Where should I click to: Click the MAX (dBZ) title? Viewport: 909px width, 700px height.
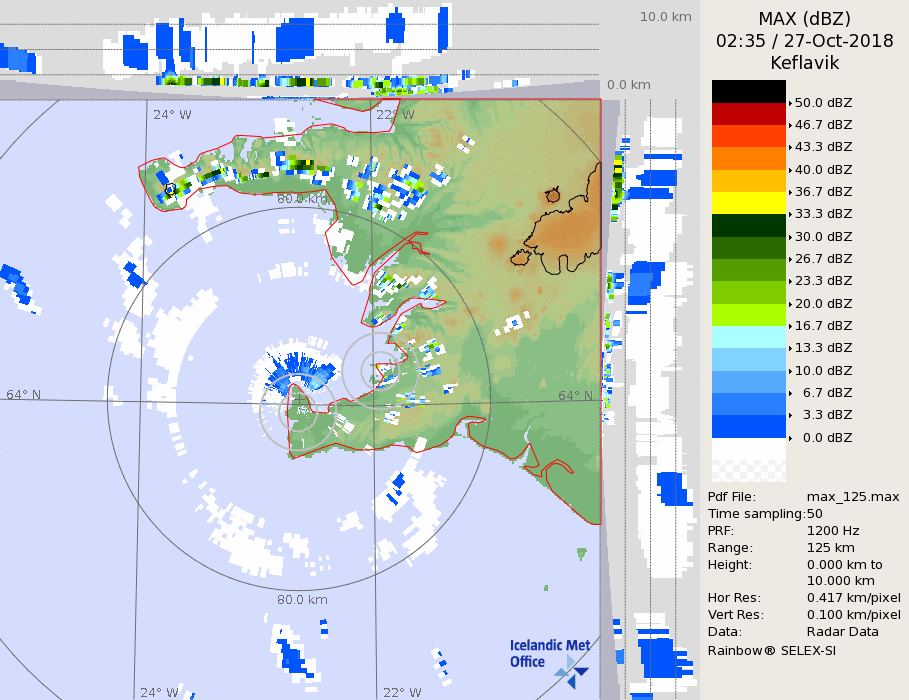point(803,19)
